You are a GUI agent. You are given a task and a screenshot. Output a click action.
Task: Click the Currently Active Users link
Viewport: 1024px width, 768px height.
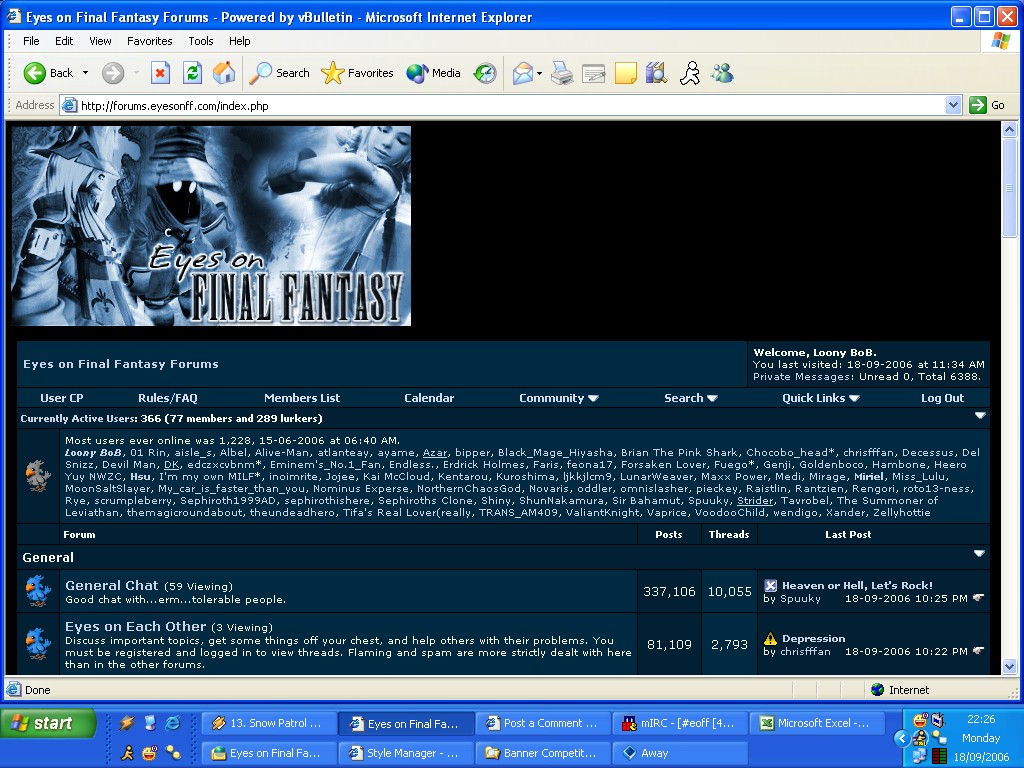(80, 418)
